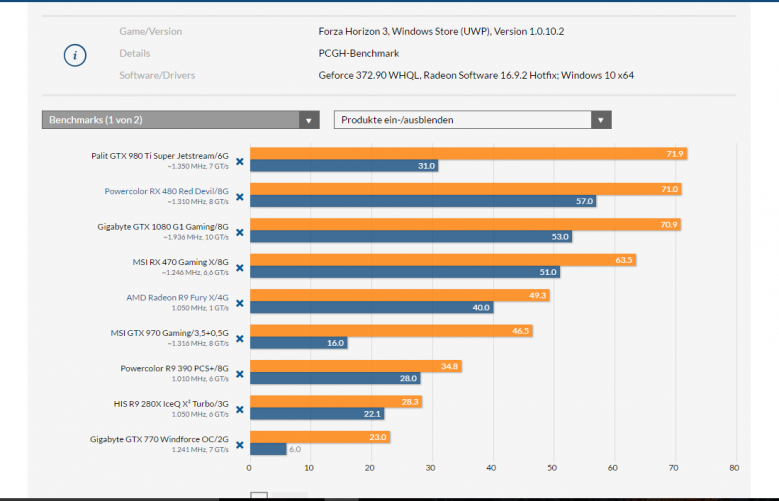Open AMD Radeon R9 Fury X/4G link
The height and width of the screenshot is (501, 779).
coord(177,296)
